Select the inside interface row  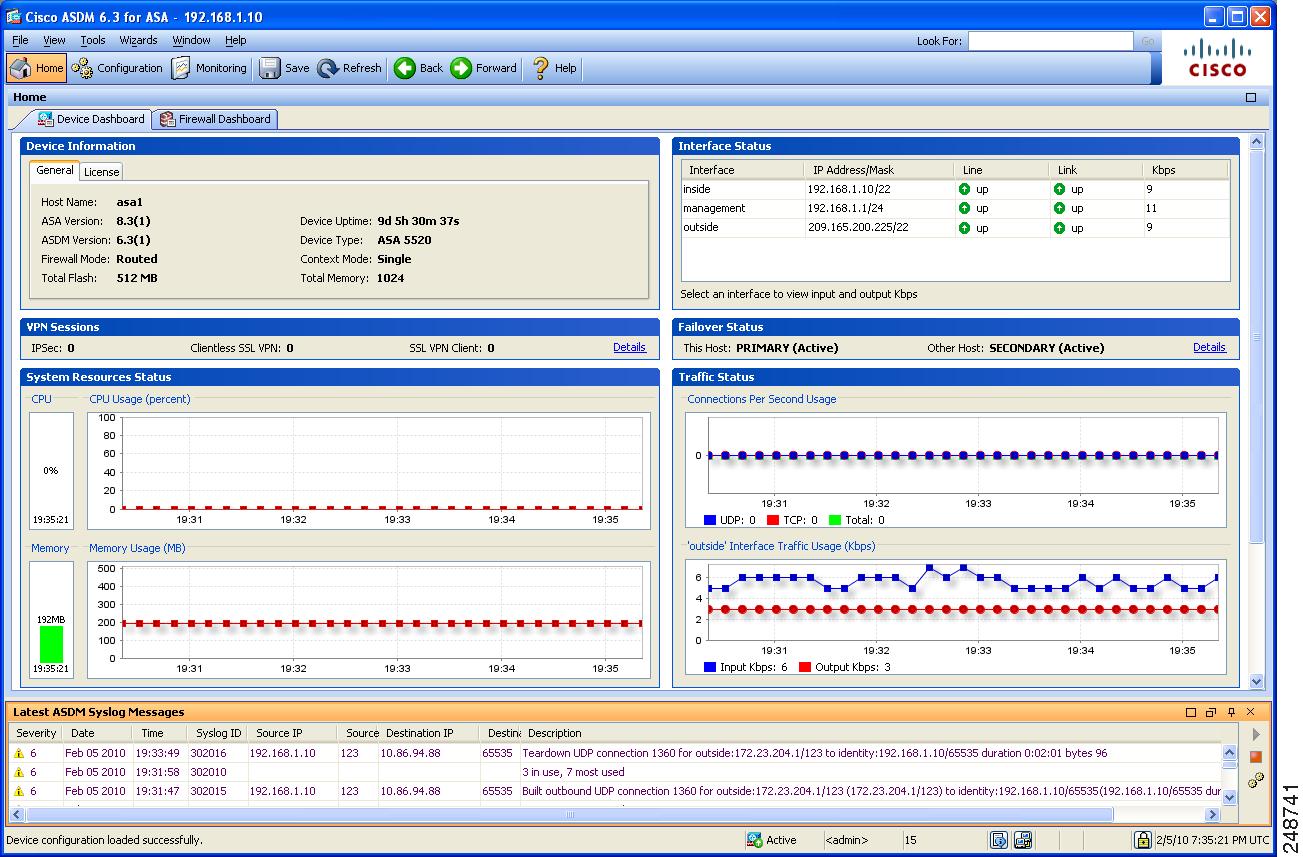[x=955, y=189]
